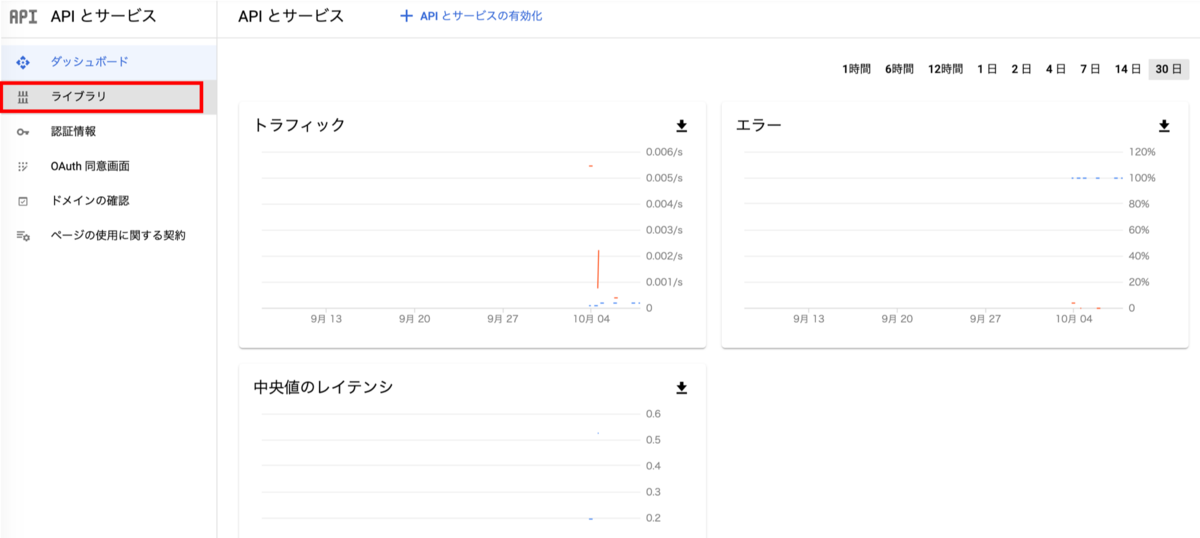Click the API とサービス sidebar header title
The width and height of the screenshot is (1200, 538).
click(x=104, y=16)
